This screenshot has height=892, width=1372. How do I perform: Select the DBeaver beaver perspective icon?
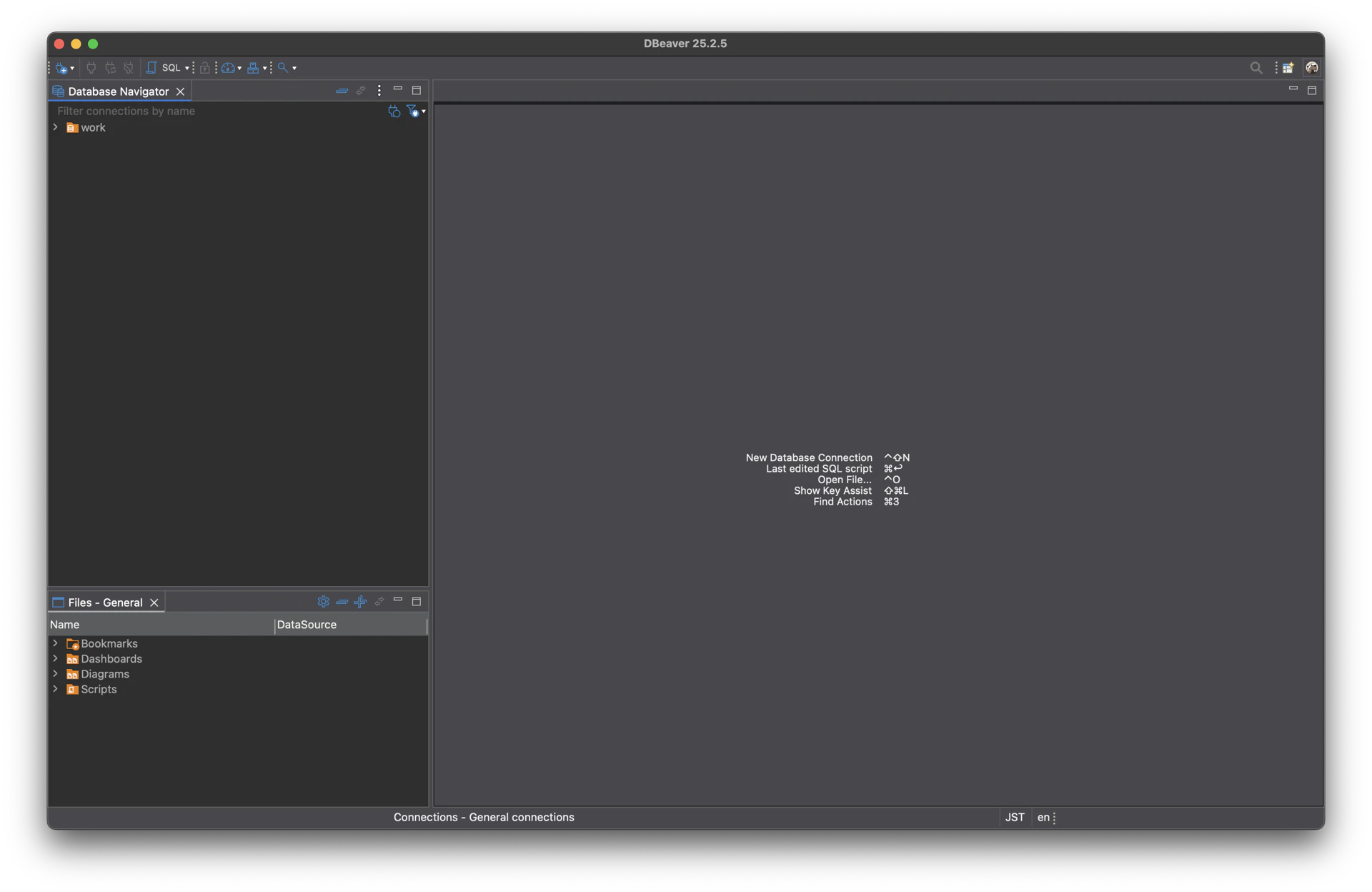point(1312,68)
